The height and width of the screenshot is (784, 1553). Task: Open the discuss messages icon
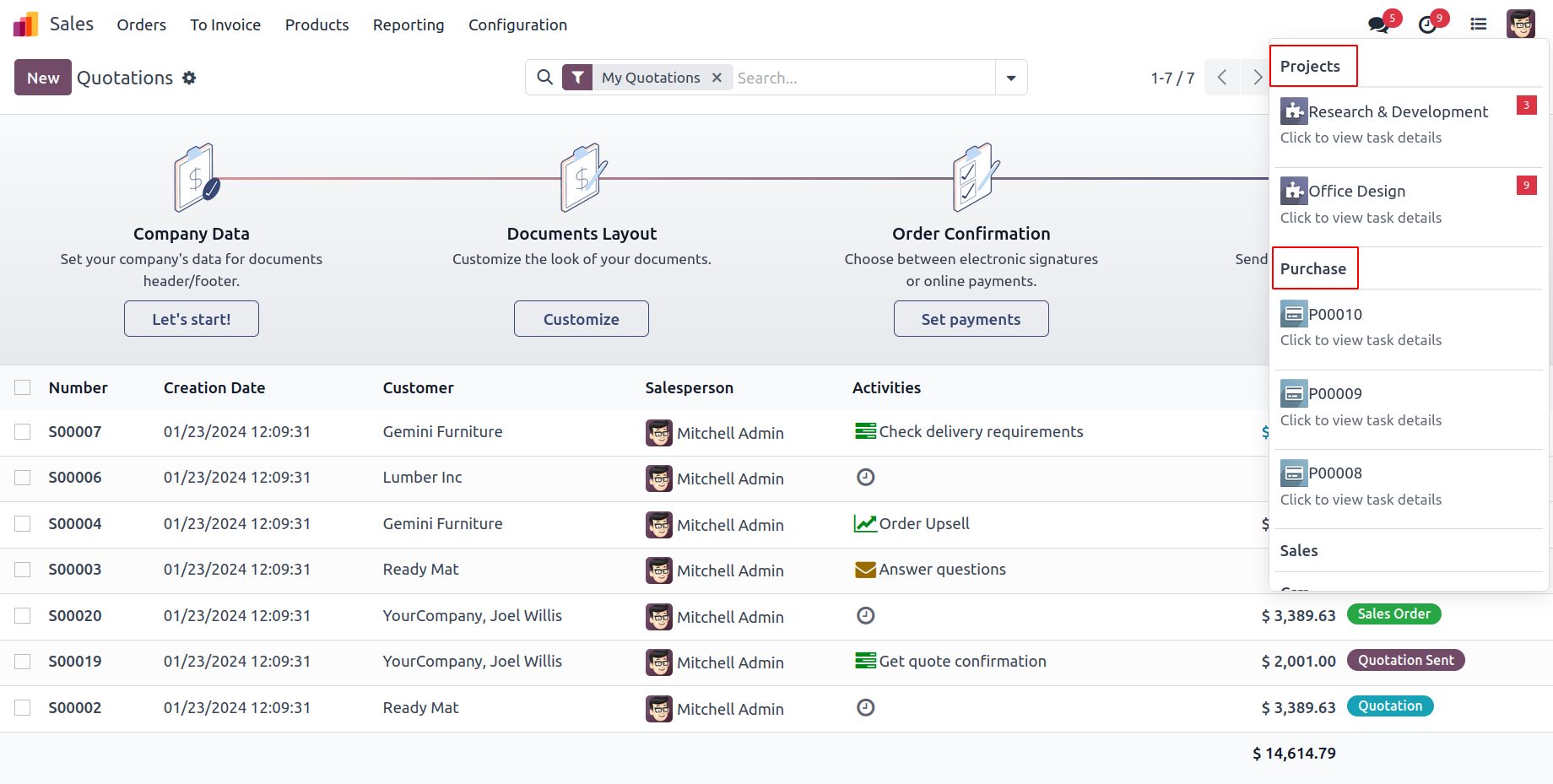click(x=1378, y=24)
